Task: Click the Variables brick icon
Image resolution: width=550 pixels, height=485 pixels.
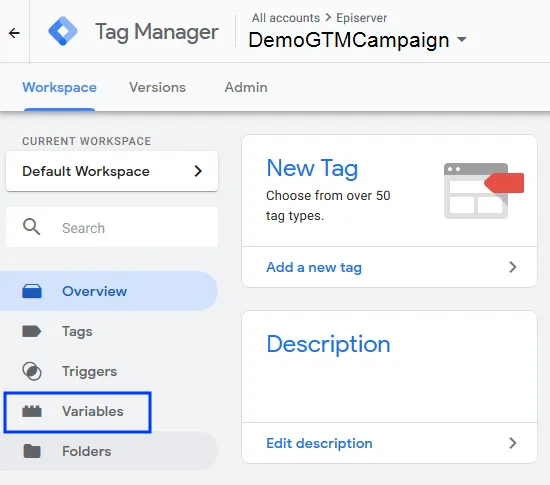Action: (32, 411)
